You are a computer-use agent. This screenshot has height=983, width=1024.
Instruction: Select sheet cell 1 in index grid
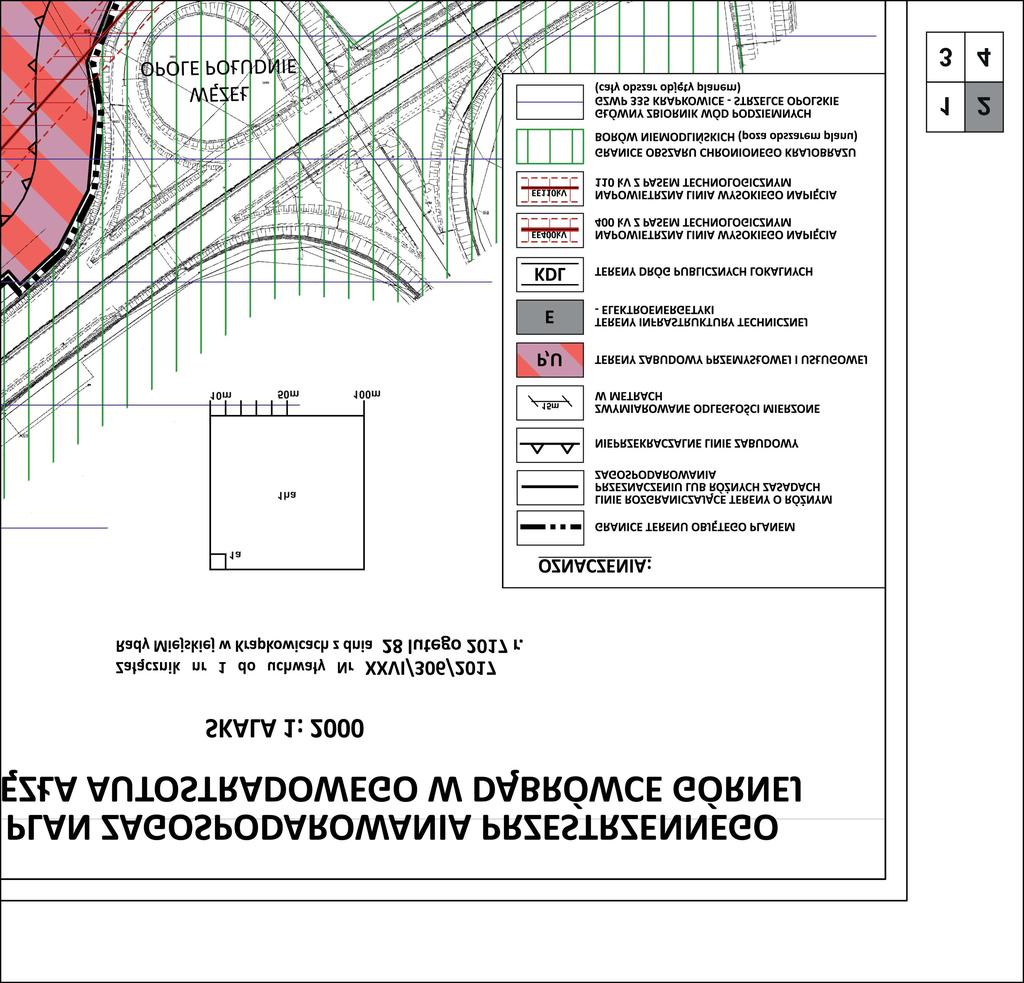tap(946, 107)
